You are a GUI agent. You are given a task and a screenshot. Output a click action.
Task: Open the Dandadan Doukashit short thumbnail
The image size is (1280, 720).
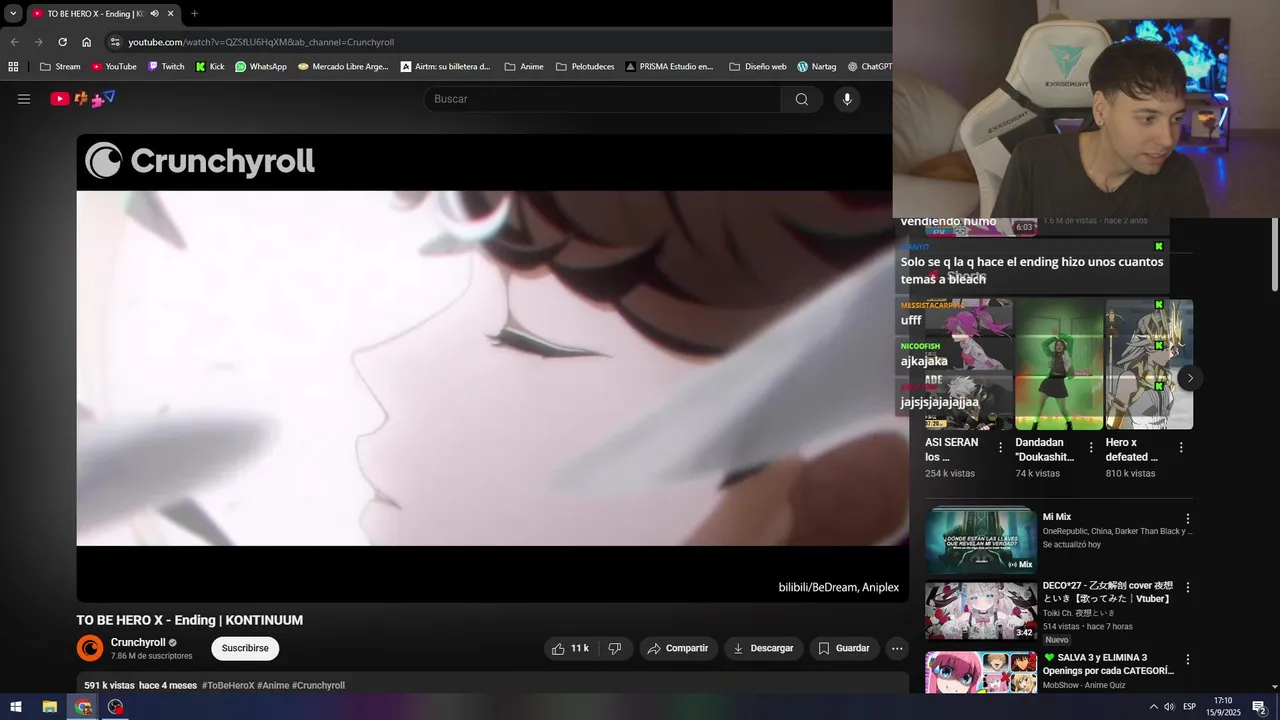coord(1059,364)
